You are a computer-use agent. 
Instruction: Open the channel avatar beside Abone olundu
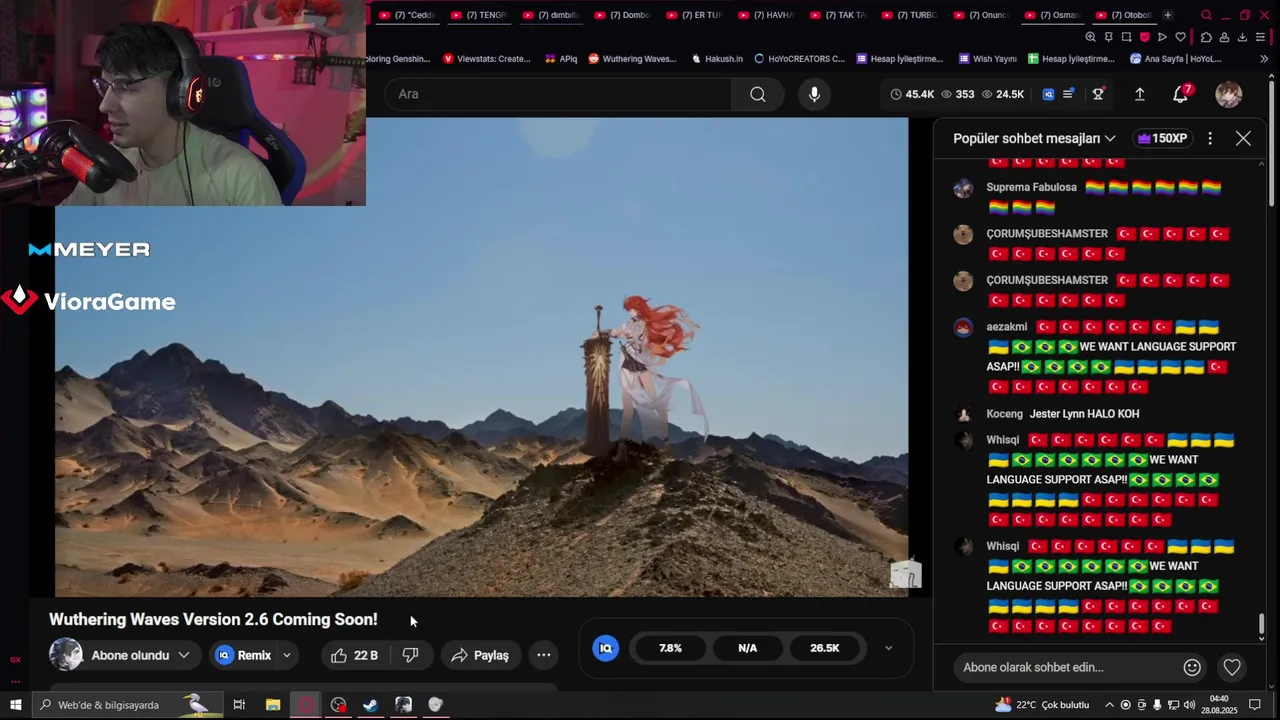(66, 655)
